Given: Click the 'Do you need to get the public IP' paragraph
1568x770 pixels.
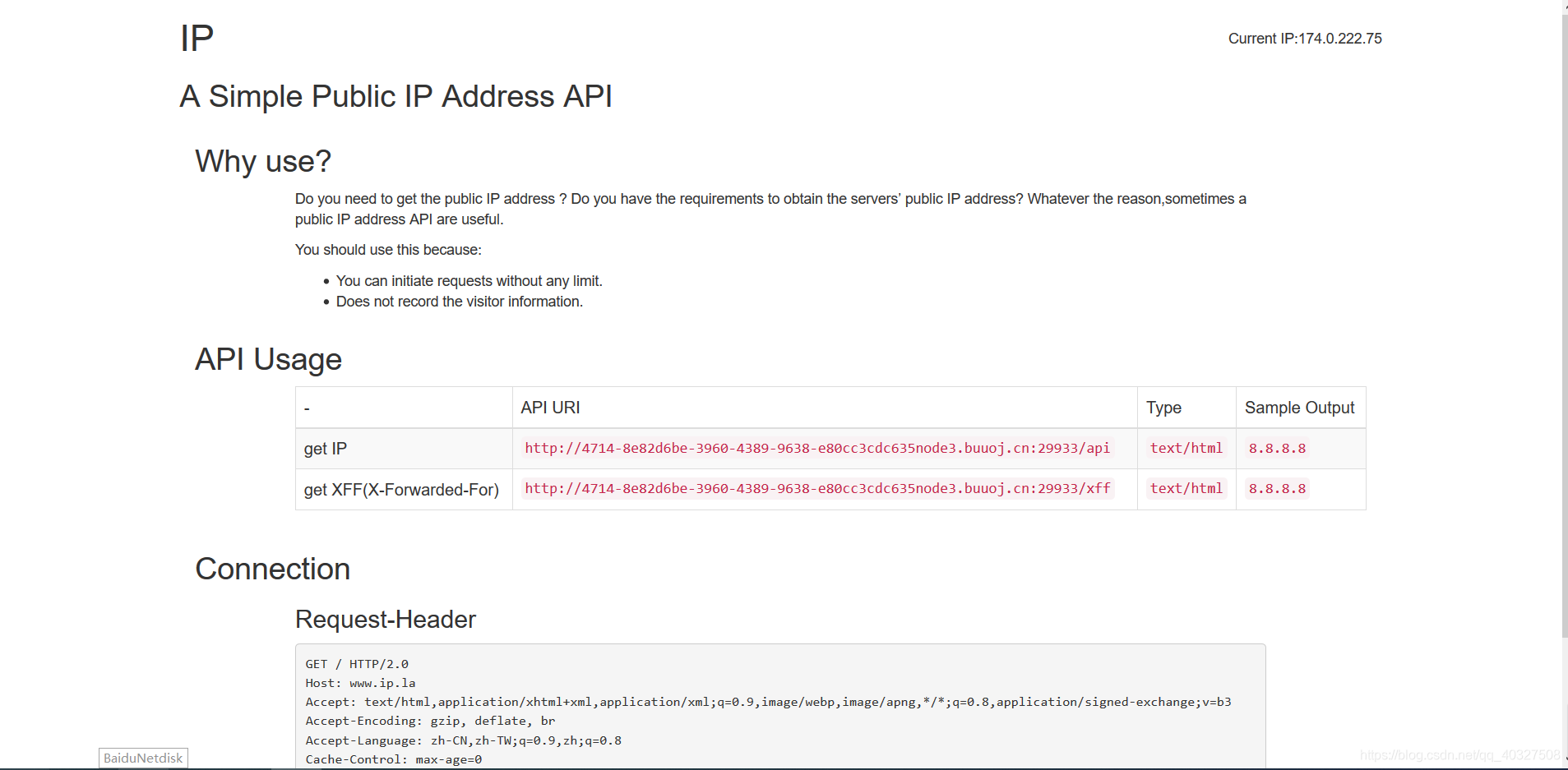Looking at the screenshot, I should pyautogui.click(x=770, y=209).
